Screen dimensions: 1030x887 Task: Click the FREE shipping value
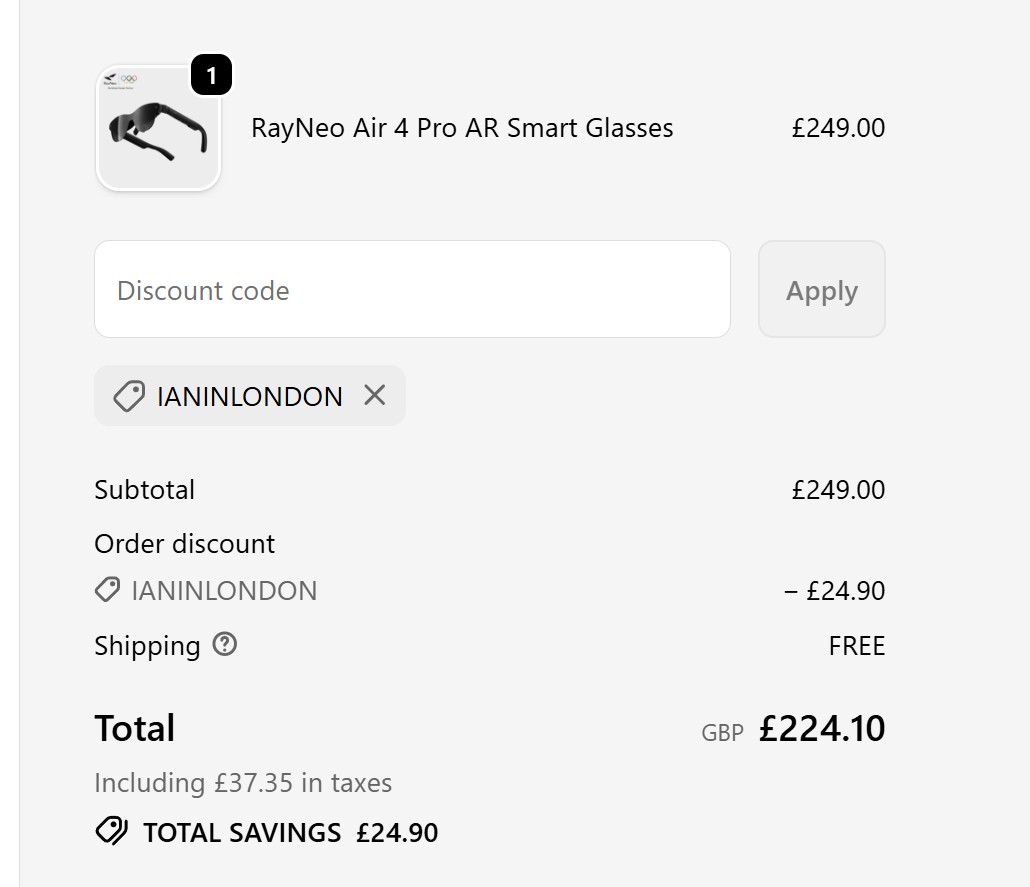tap(857, 646)
